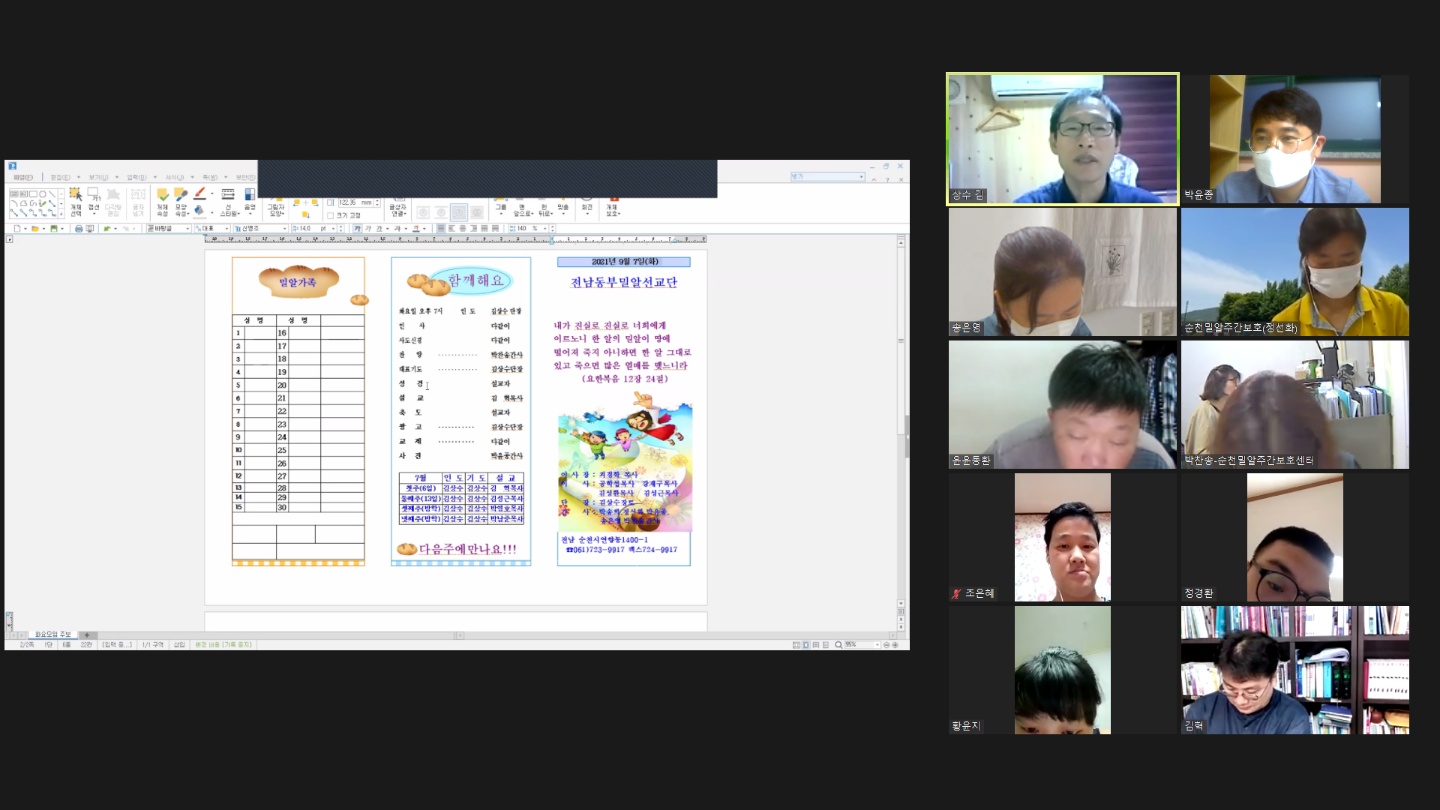Apply italic formatting button
Image resolution: width=1440 pixels, height=810 pixels.
coord(369,229)
